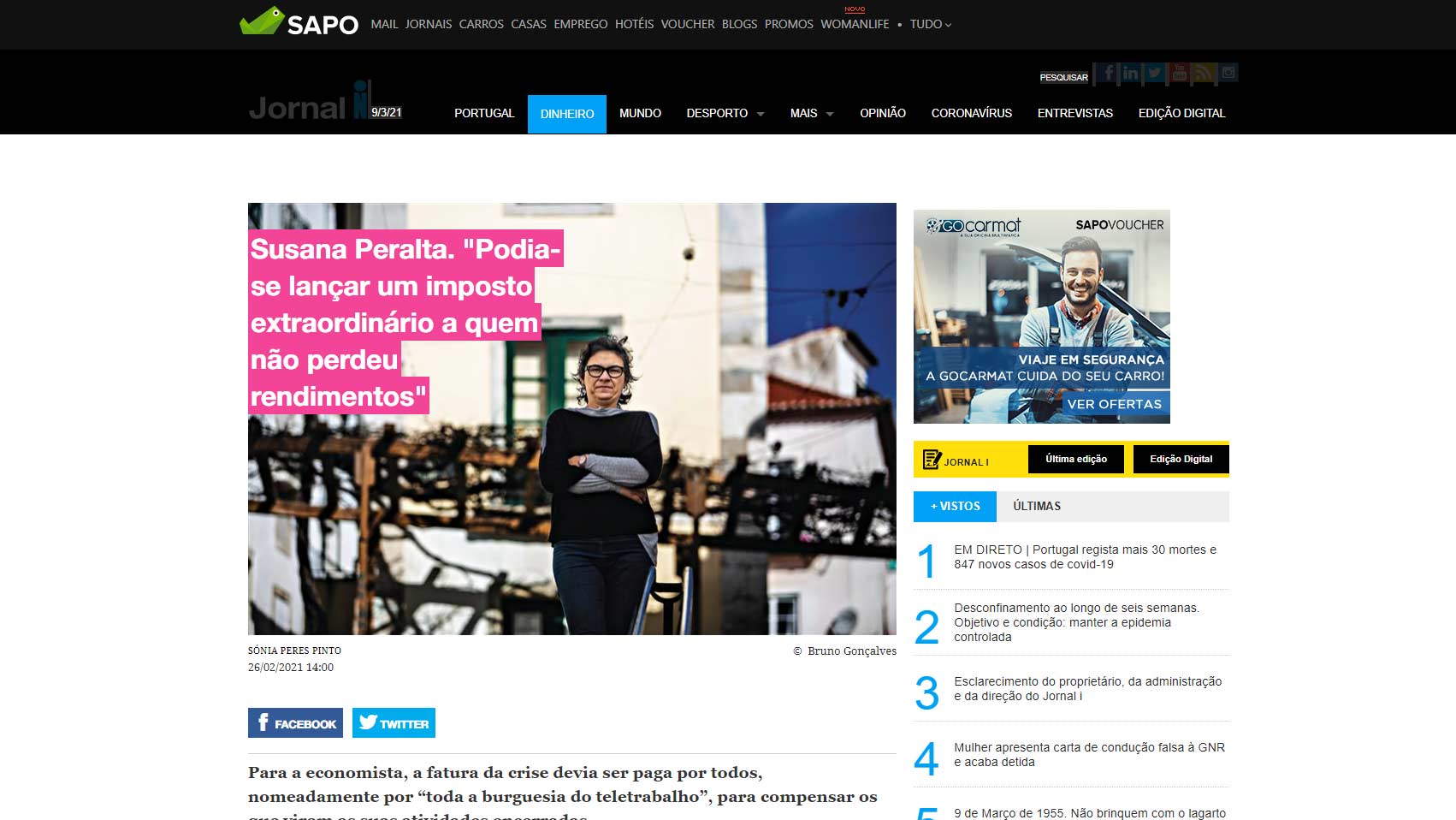This screenshot has width=1456, height=820.
Task: Share the article via FACEBOOK button
Action: click(x=295, y=722)
